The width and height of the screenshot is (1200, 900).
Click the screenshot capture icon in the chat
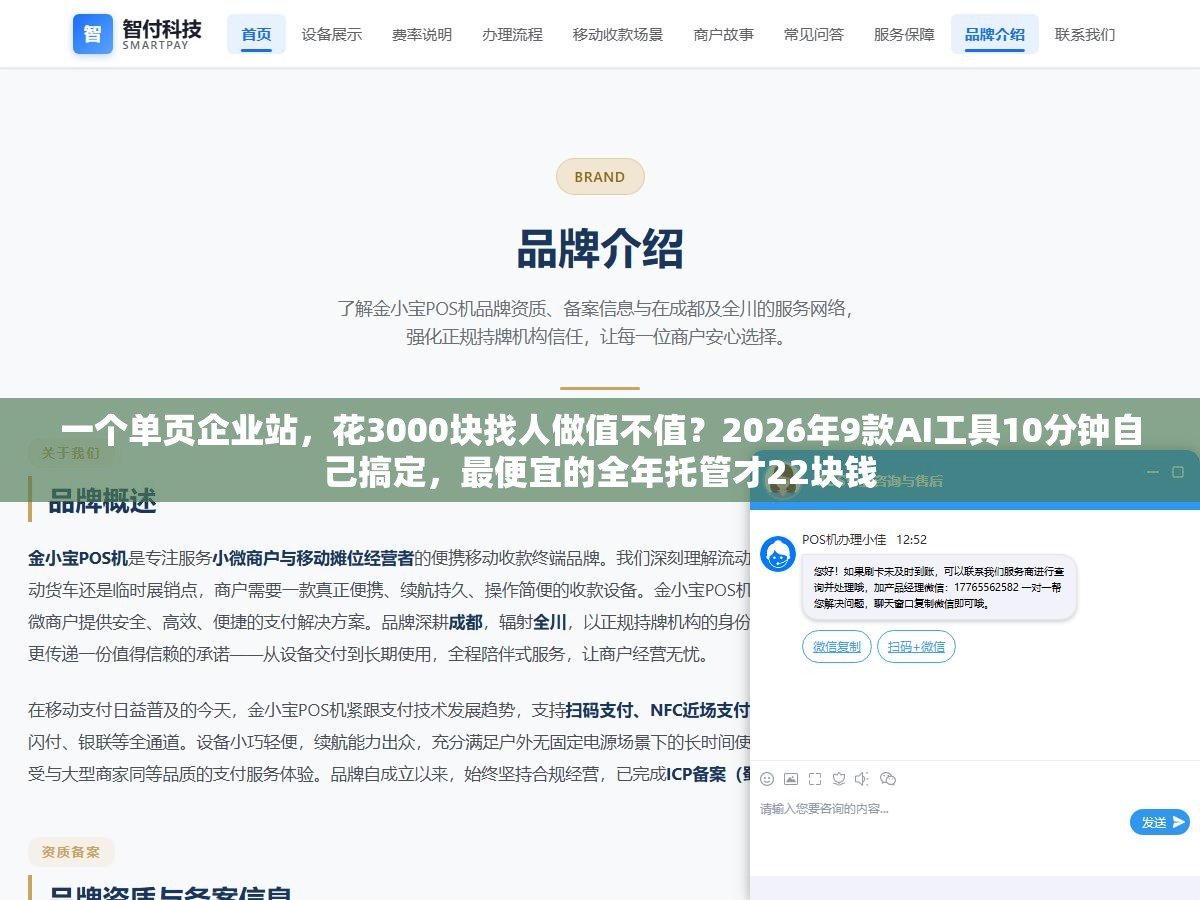[x=815, y=779]
